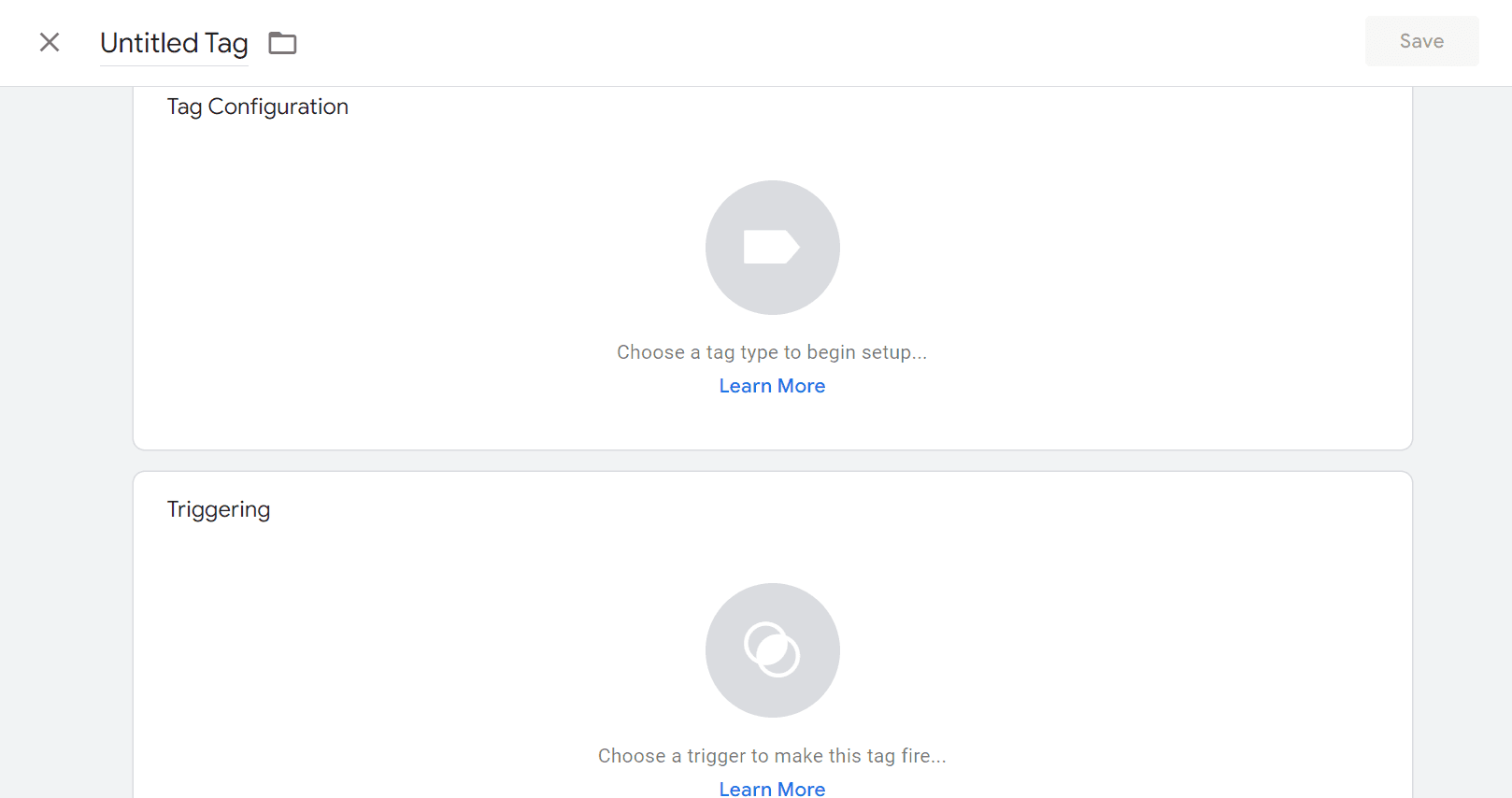Click blank header space right of the folder icon
This screenshot has width=1512, height=798.
pyautogui.click(x=654, y=43)
